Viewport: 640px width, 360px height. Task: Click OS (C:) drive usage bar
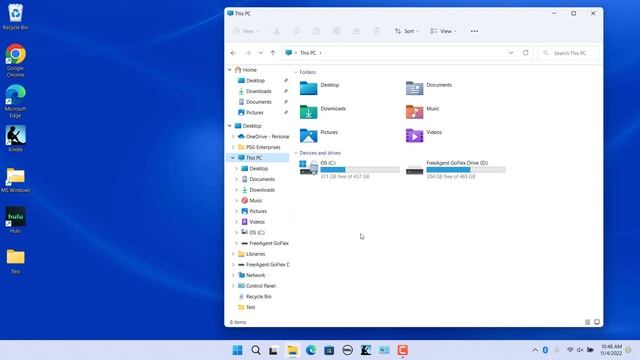[x=360, y=170]
